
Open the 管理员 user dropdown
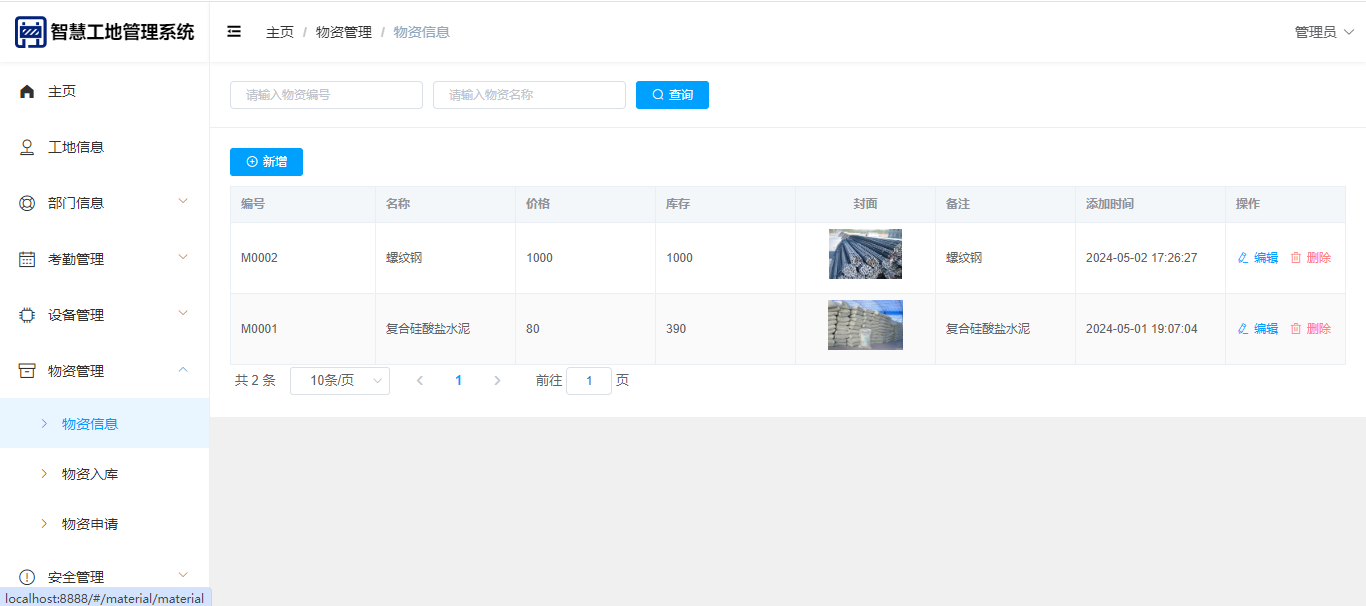1323,32
